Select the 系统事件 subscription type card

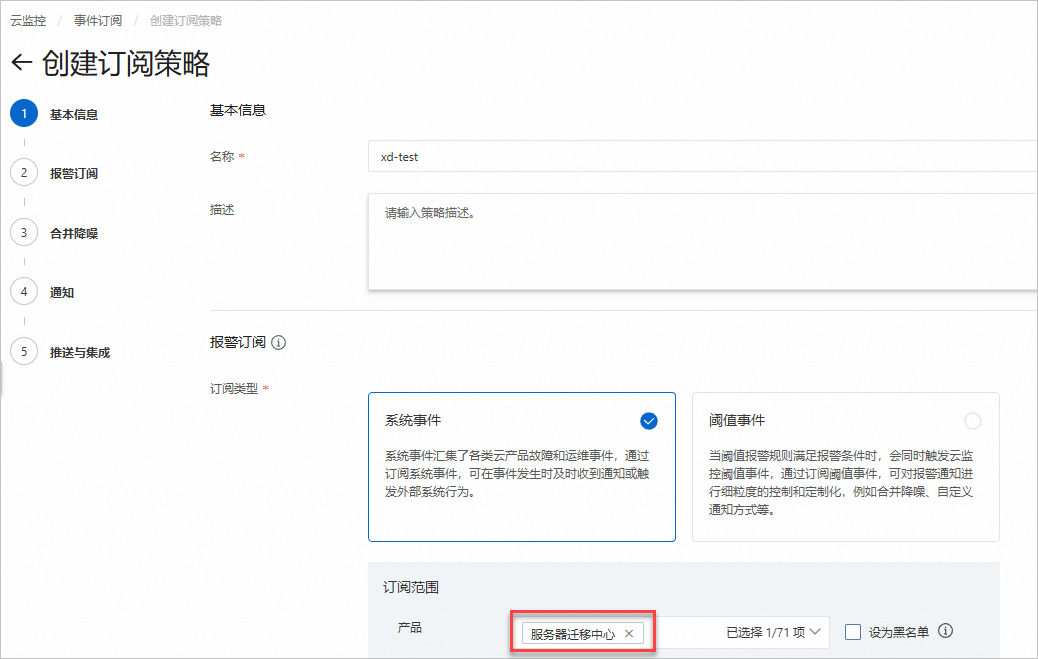(x=522, y=467)
